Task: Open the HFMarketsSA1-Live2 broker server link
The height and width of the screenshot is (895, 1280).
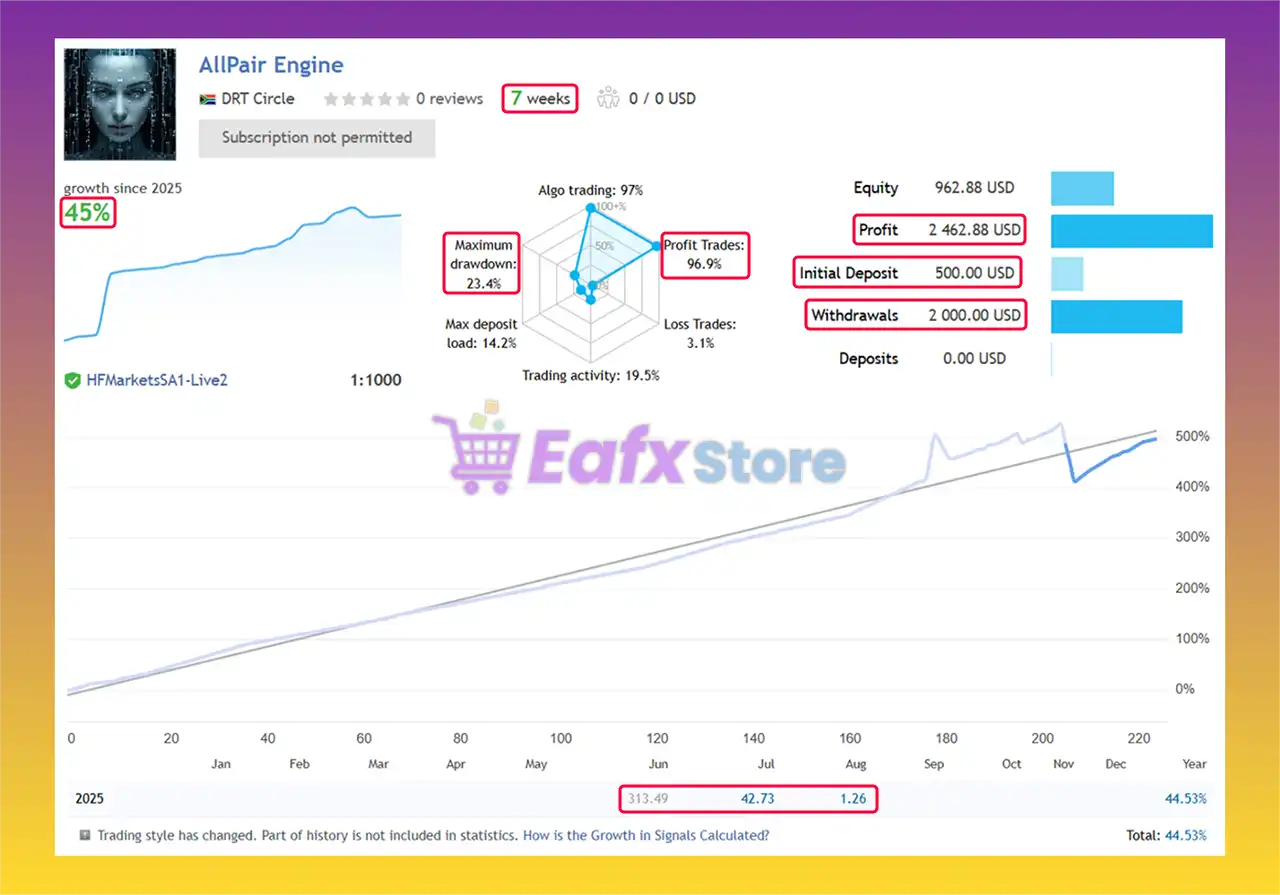Action: [x=156, y=380]
